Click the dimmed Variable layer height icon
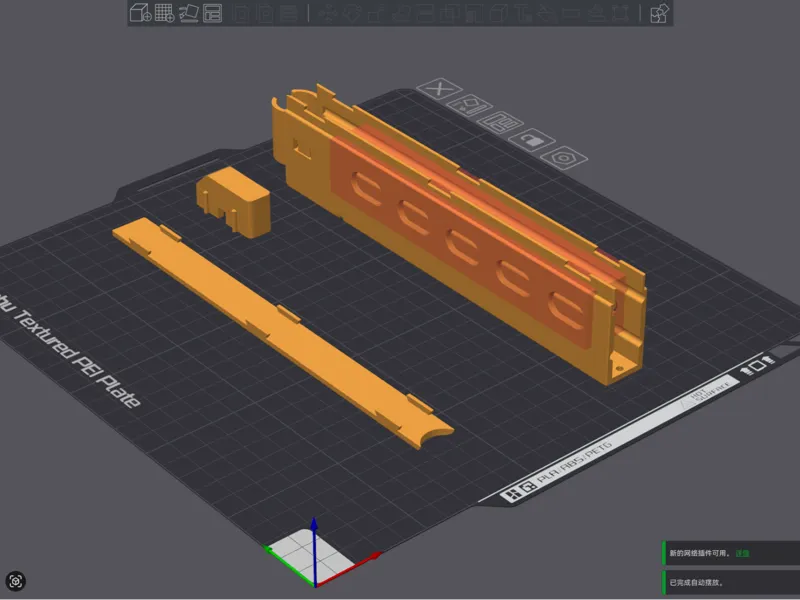The height and width of the screenshot is (600, 800). [x=289, y=13]
